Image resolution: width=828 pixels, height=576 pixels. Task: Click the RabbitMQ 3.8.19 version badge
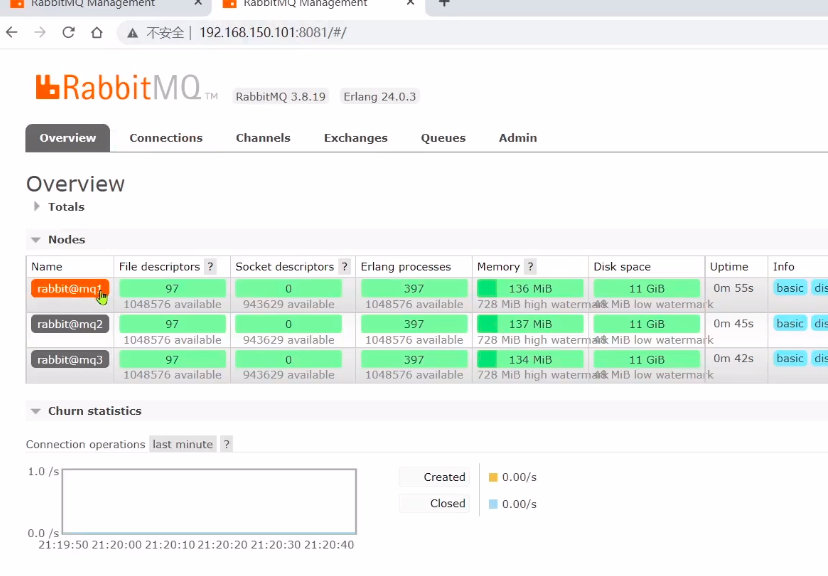280,97
